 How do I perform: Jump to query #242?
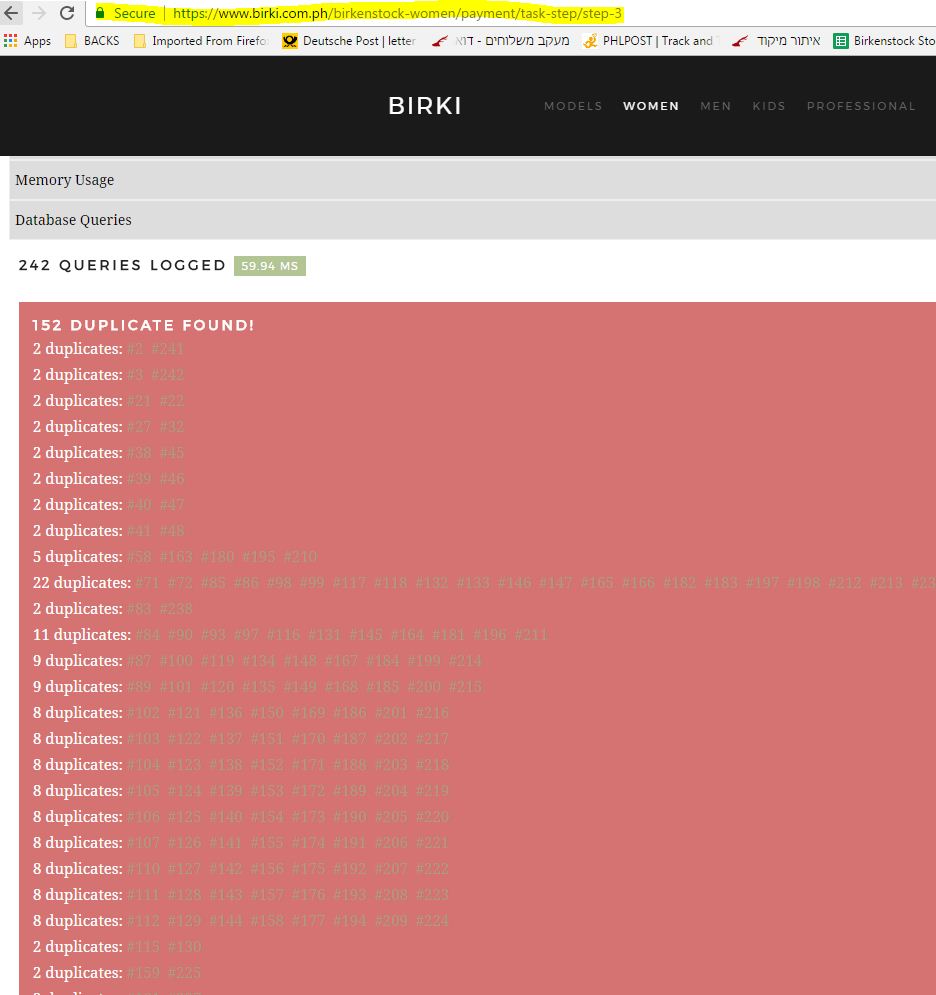point(168,375)
